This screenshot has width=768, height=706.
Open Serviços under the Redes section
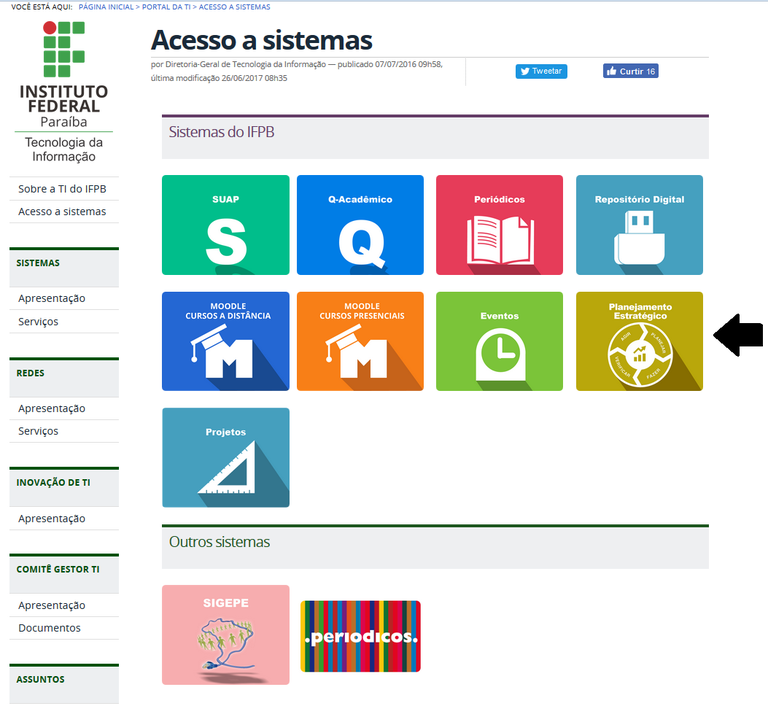tap(38, 431)
